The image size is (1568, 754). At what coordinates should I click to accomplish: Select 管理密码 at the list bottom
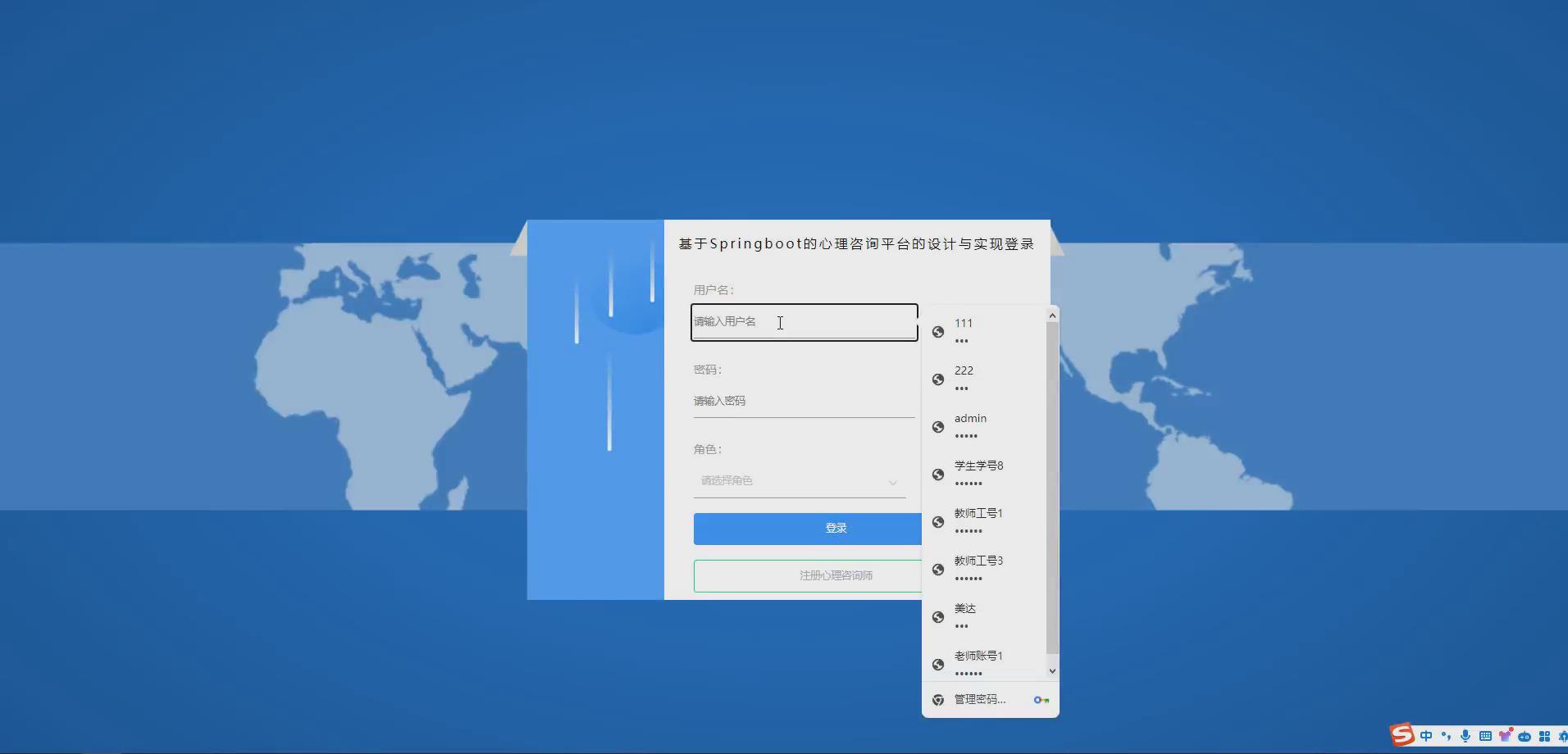coord(980,699)
